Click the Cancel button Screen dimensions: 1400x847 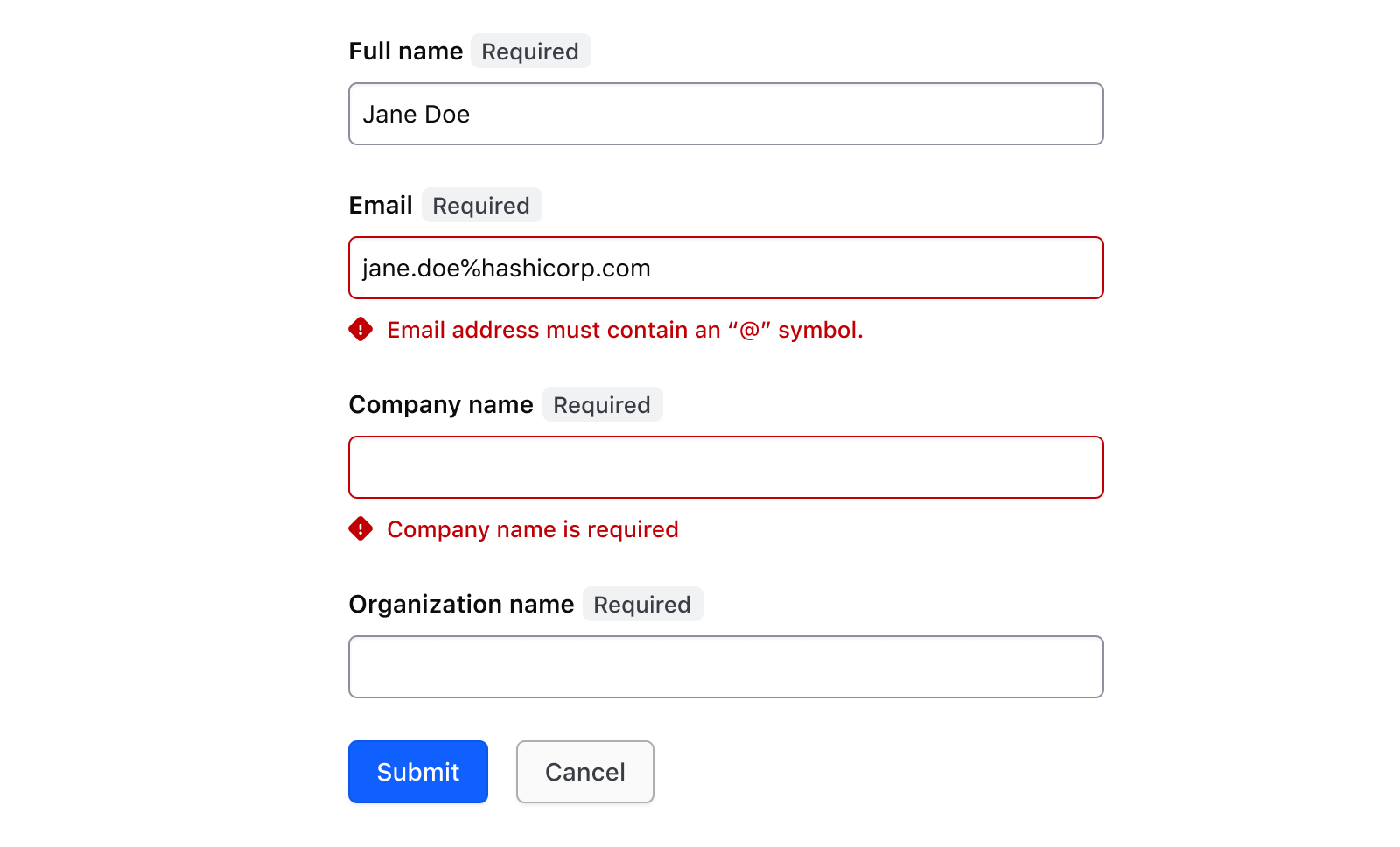coord(584,772)
